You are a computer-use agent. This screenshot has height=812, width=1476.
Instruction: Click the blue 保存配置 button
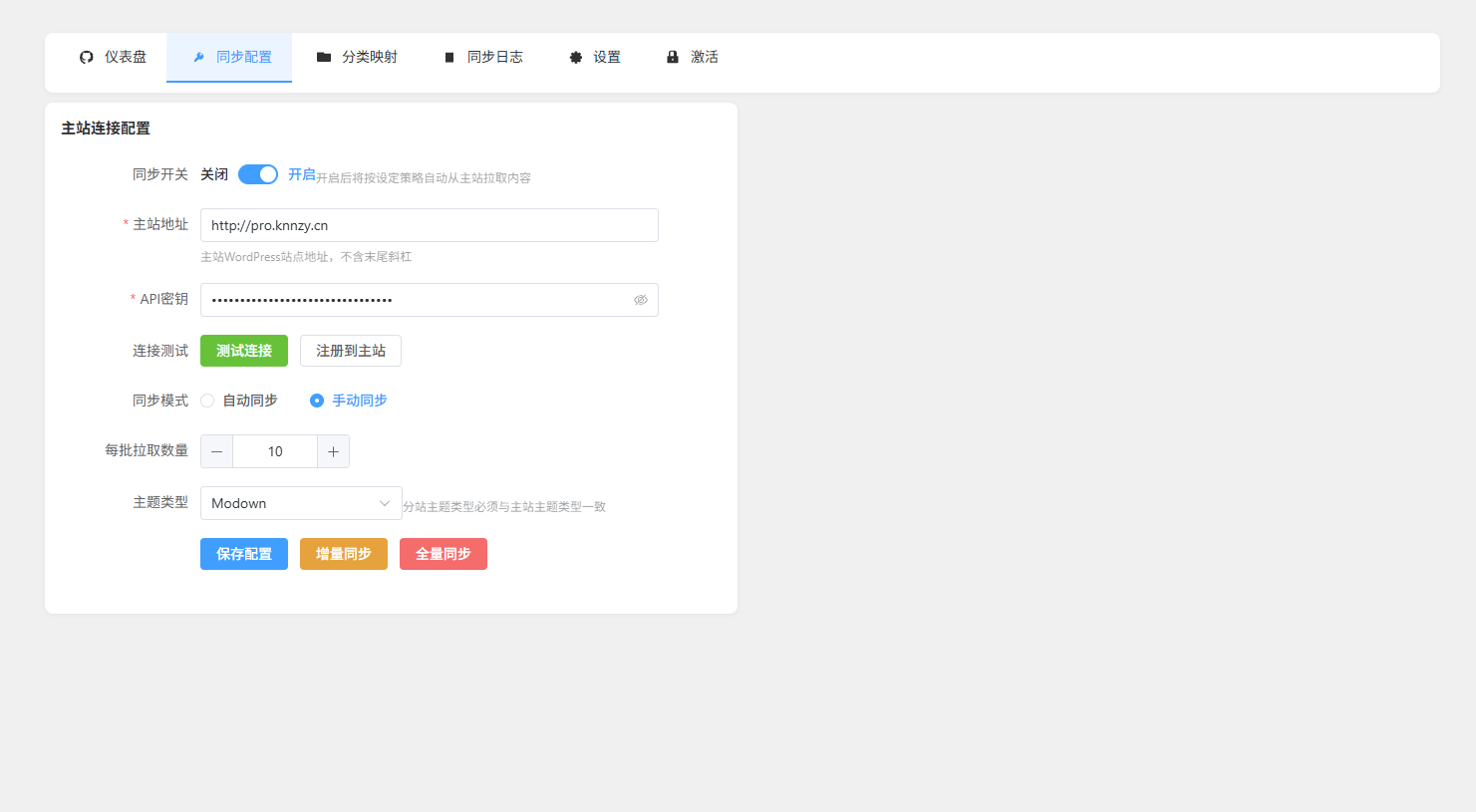click(243, 554)
